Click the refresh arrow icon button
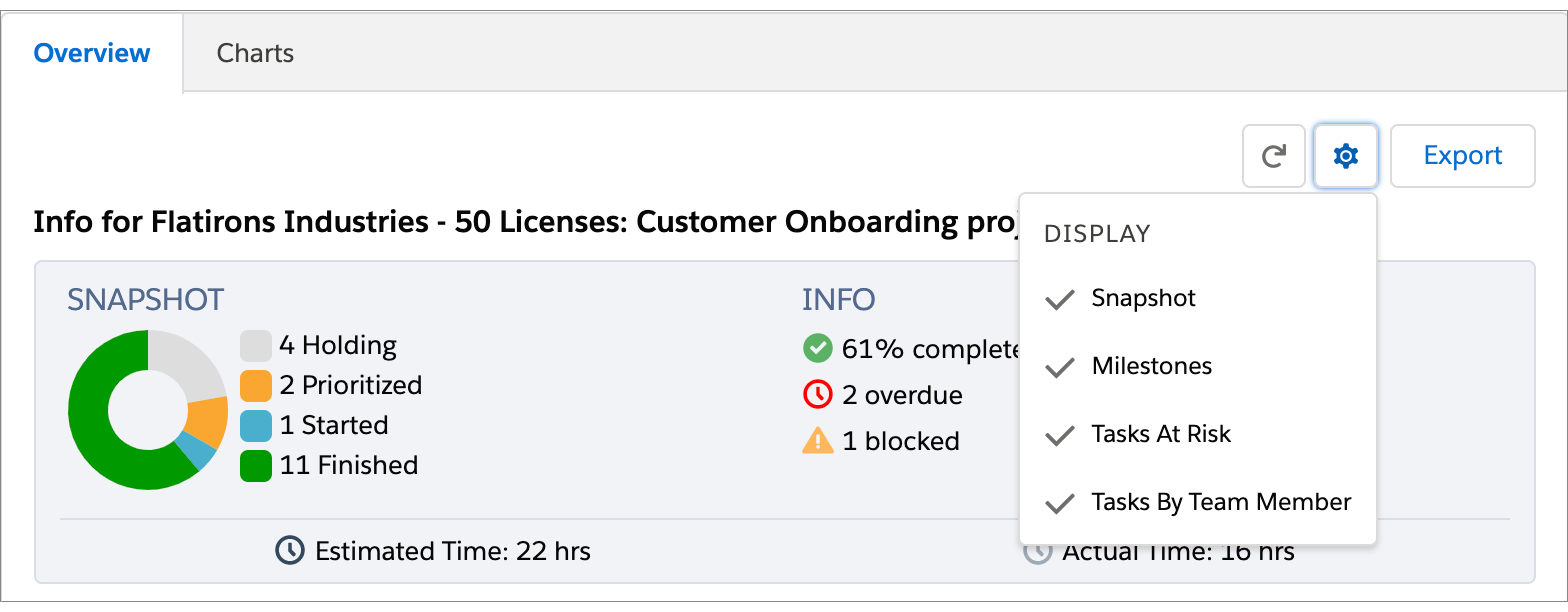 (x=1273, y=156)
